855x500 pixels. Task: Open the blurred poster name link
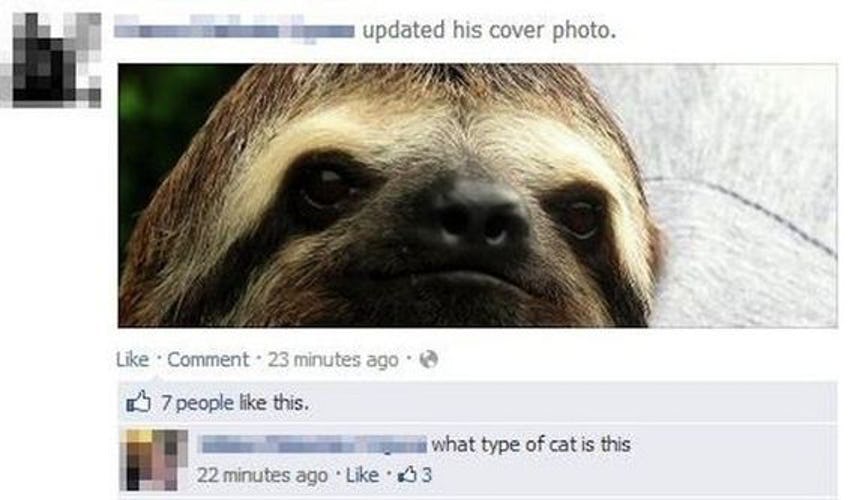click(x=234, y=28)
